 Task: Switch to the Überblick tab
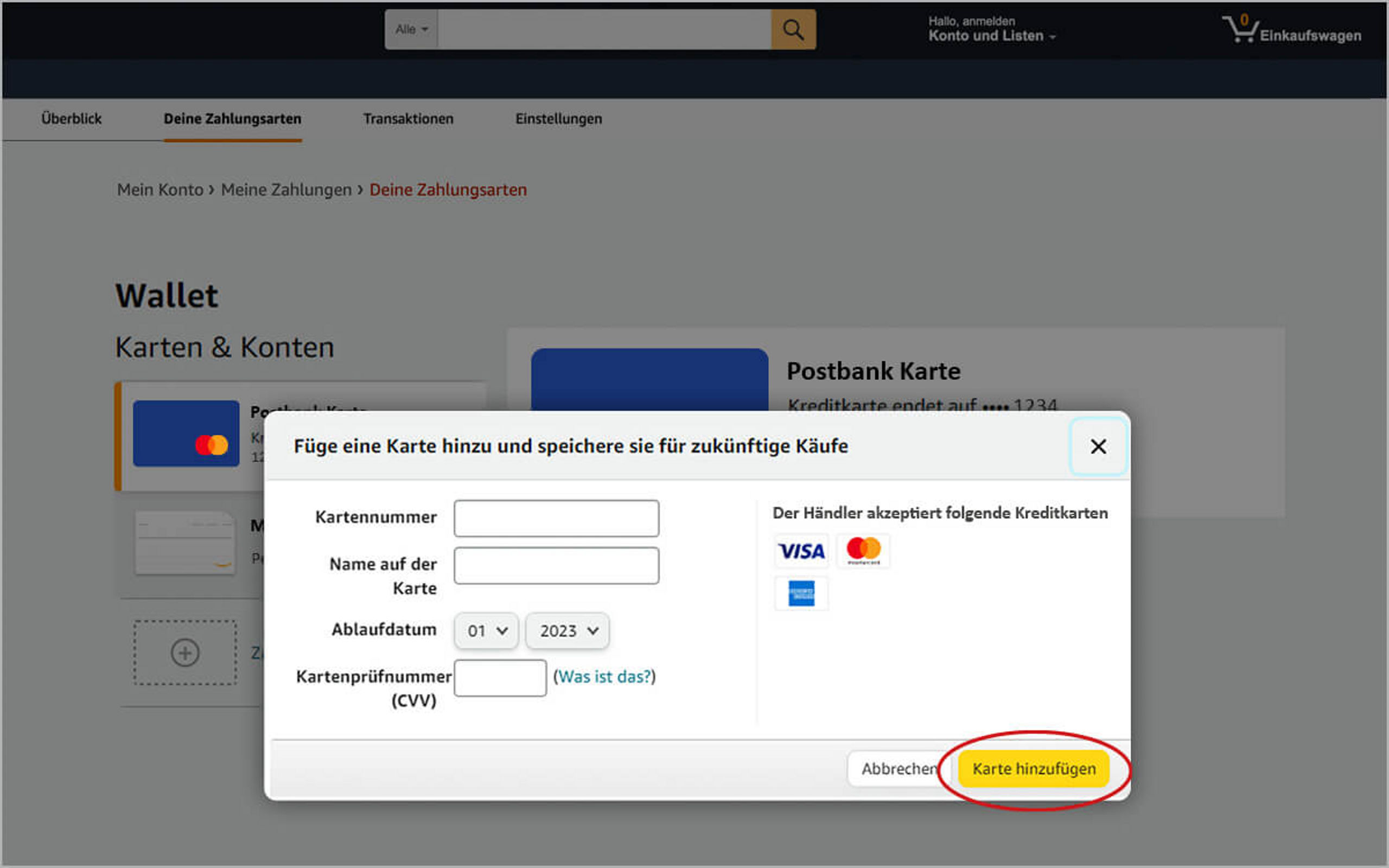point(71,119)
